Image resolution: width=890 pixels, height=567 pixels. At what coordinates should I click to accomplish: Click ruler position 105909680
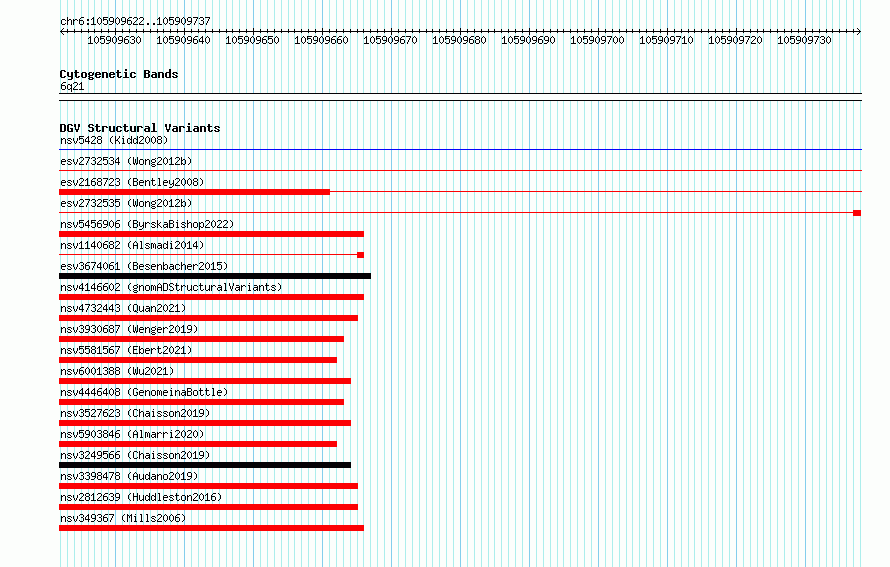459,40
